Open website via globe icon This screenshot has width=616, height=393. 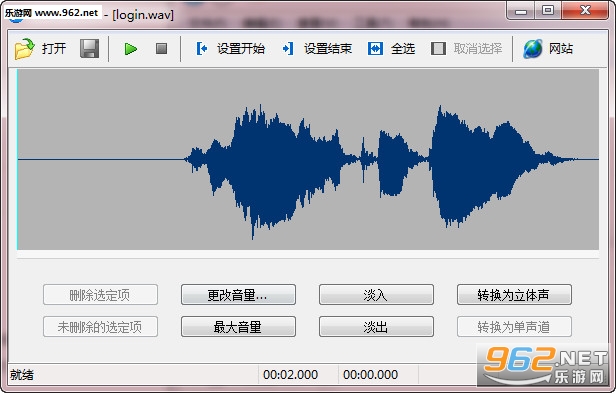pos(533,49)
